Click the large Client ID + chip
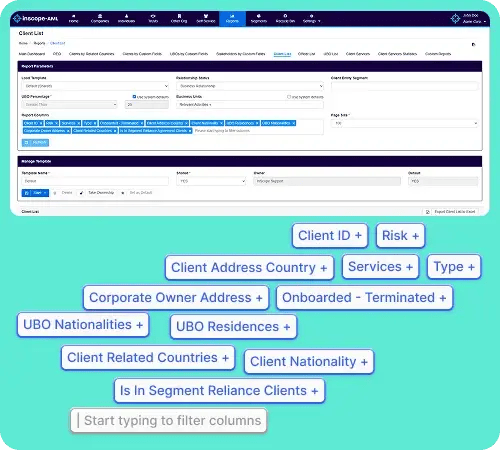The height and width of the screenshot is (450, 500). (x=330, y=236)
